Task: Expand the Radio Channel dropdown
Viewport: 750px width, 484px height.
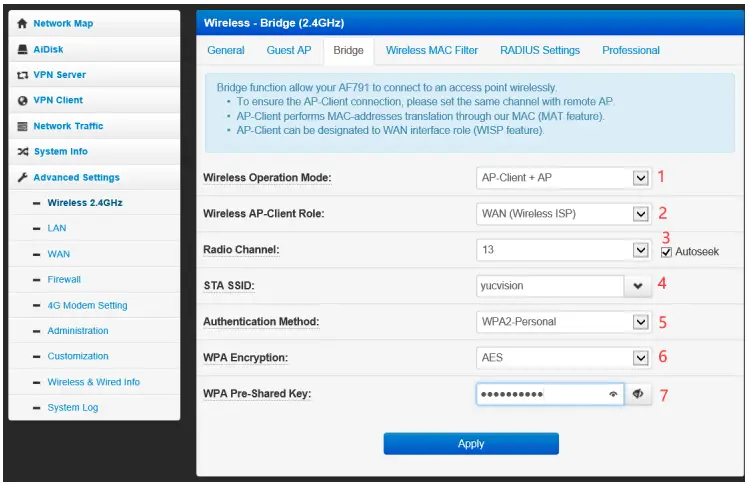Action: coord(641,250)
